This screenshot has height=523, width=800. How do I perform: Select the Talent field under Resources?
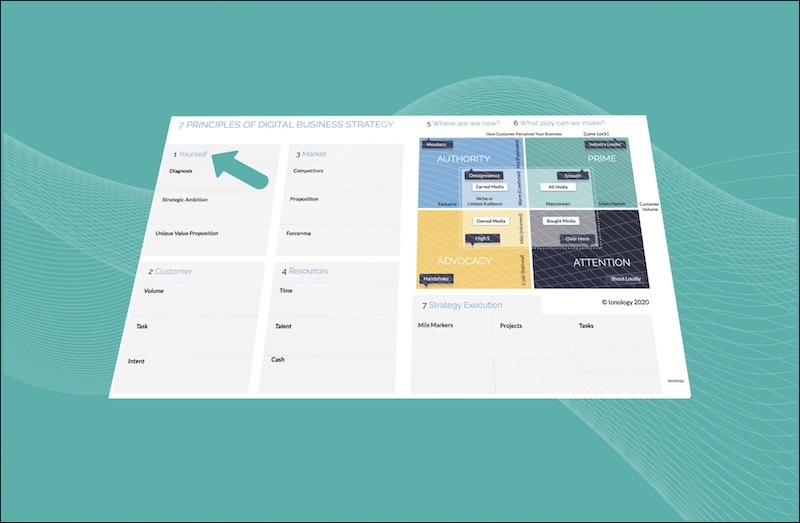pyautogui.click(x=283, y=326)
